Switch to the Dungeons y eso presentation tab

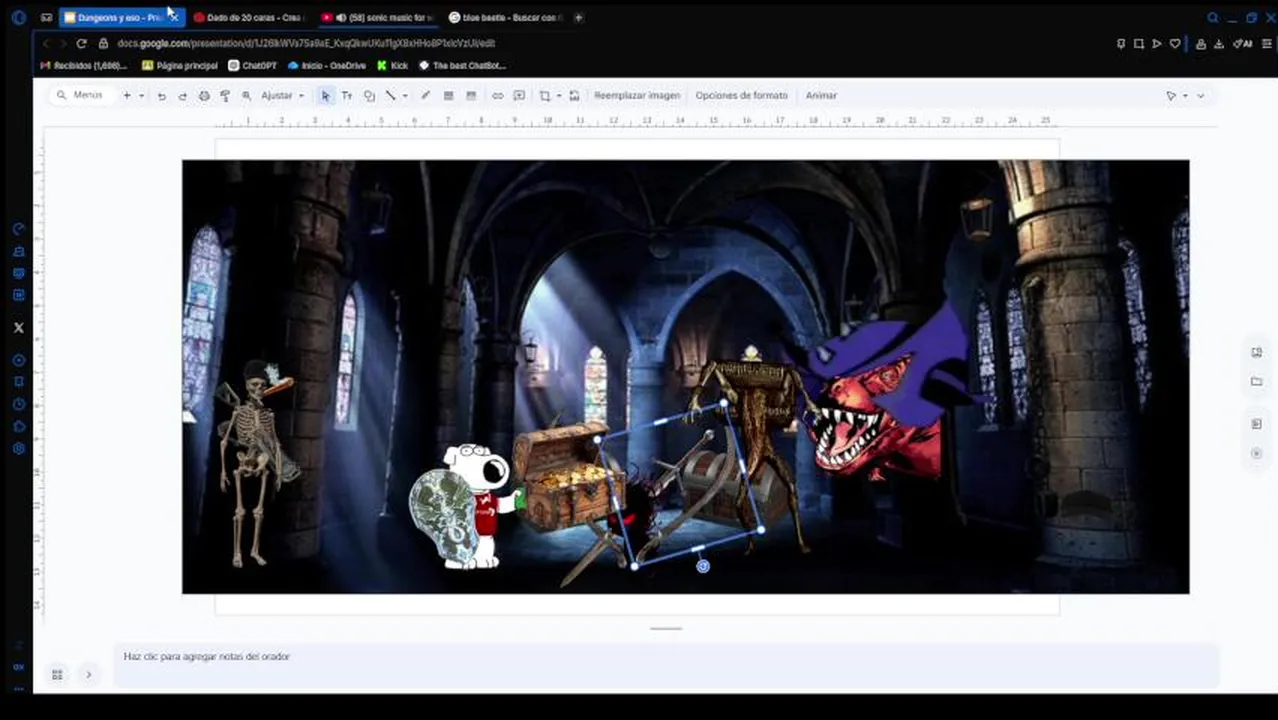pos(121,17)
